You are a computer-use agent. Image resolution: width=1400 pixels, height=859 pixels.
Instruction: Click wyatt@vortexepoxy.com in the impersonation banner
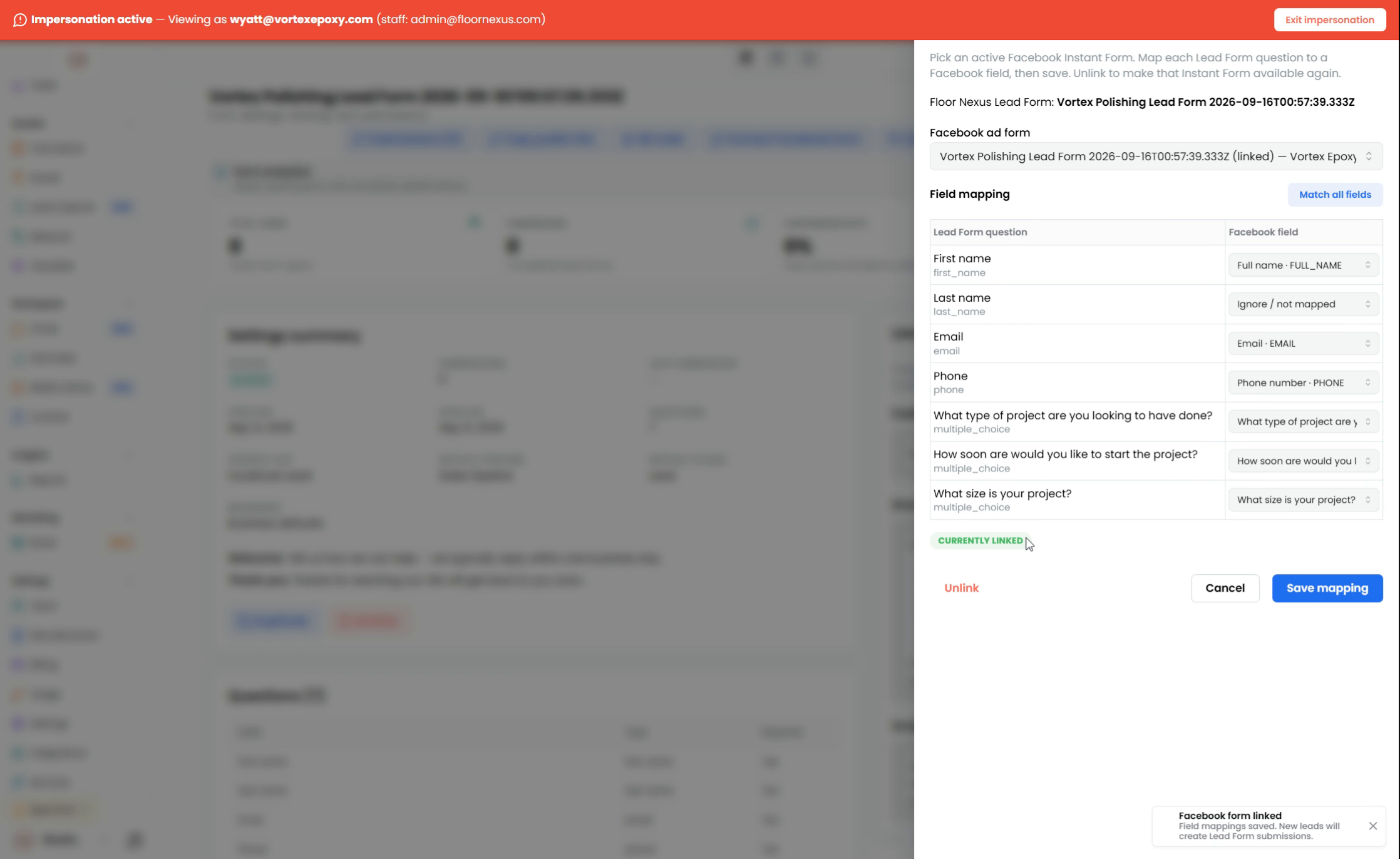pos(301,19)
